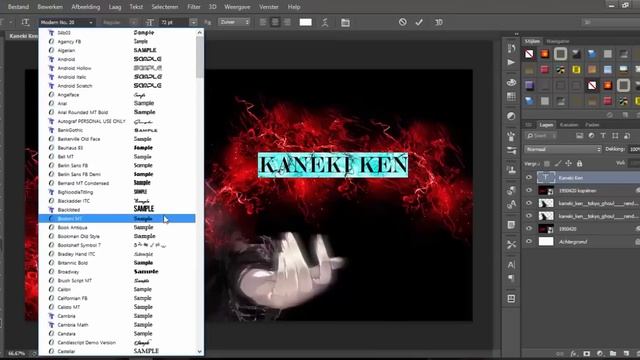This screenshot has height=360, width=640.
Task: Open the Swatches grid panel icon
Action: [511, 96]
